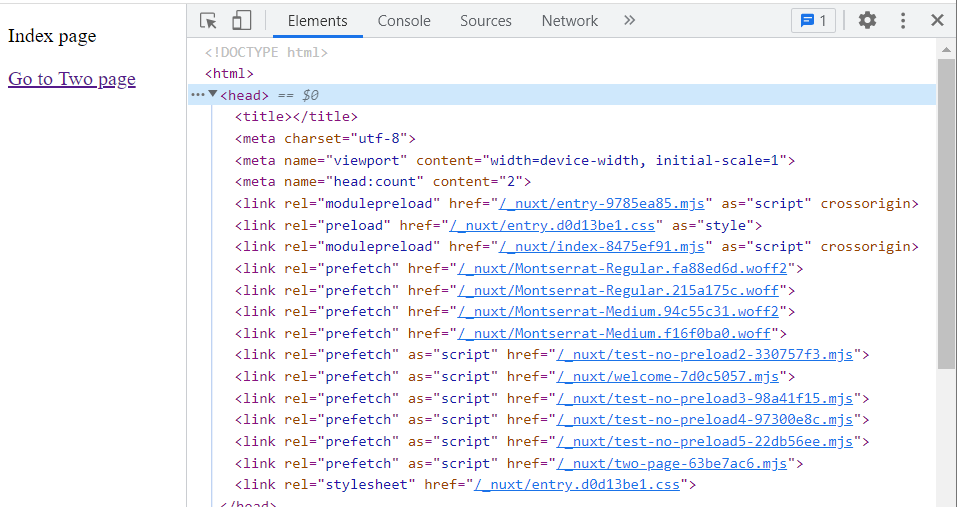Toggle the device toolbar icon
The width and height of the screenshot is (957, 507).
[x=242, y=21]
